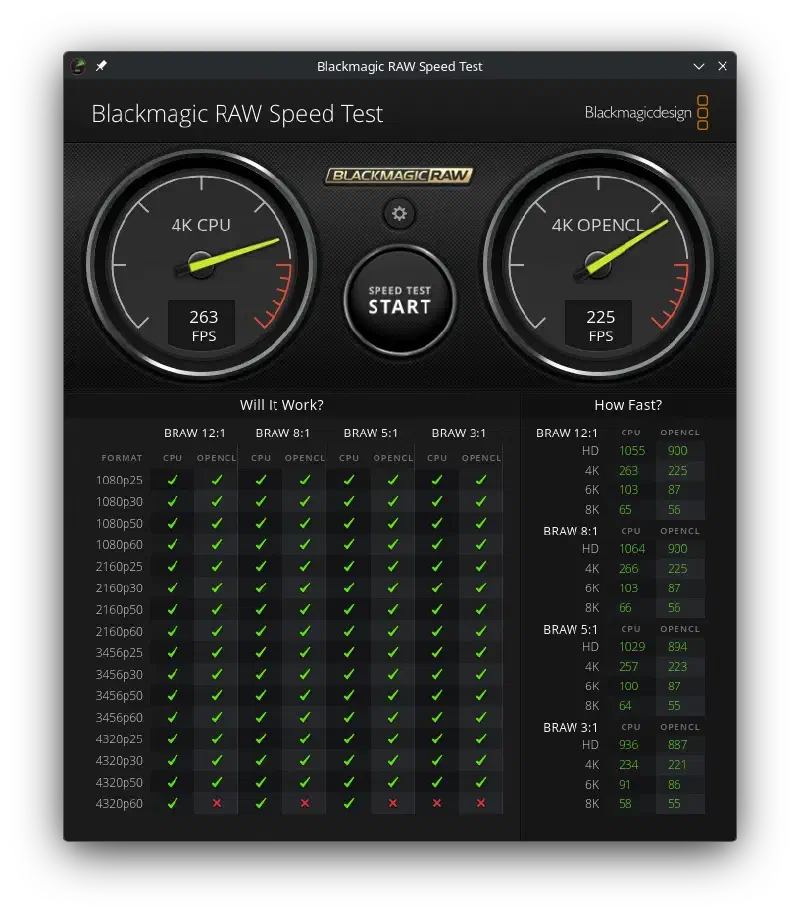Click the checkmark for 2160p25 BRAW 5:1 OpenCL

click(x=393, y=566)
